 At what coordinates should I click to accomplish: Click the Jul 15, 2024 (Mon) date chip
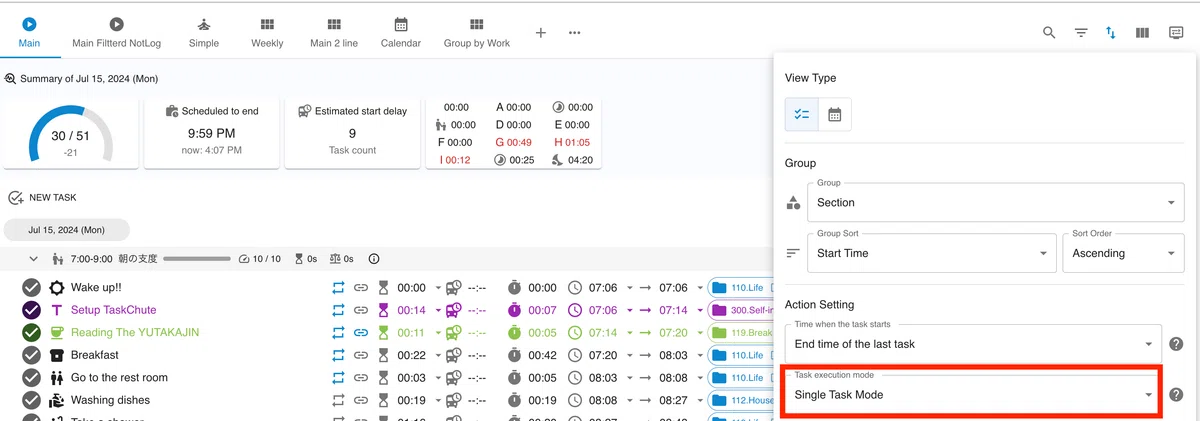67,230
